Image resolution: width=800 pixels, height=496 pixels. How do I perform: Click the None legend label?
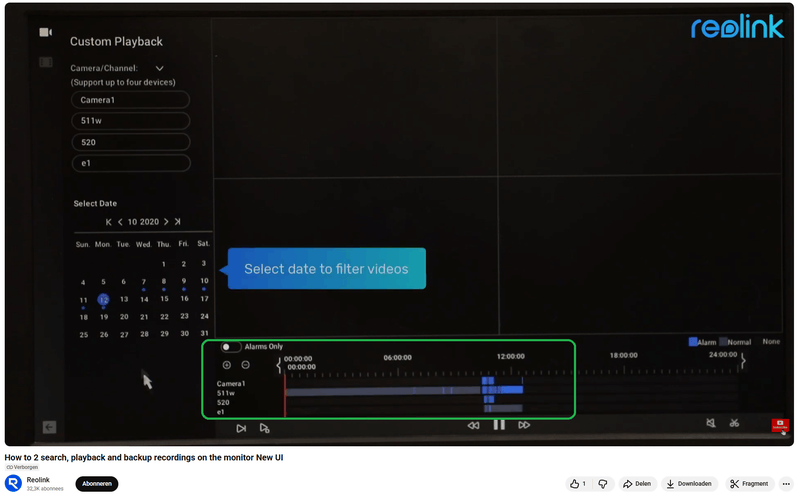pos(771,341)
